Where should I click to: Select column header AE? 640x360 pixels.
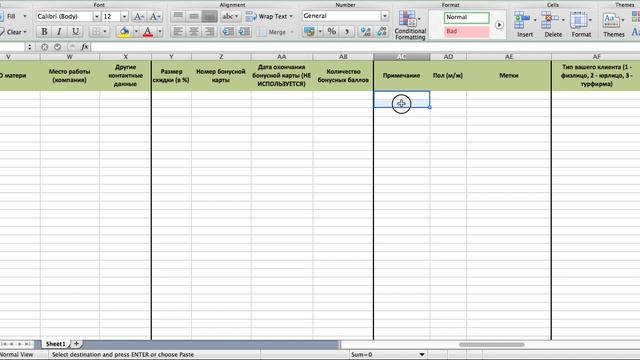pyautogui.click(x=509, y=57)
